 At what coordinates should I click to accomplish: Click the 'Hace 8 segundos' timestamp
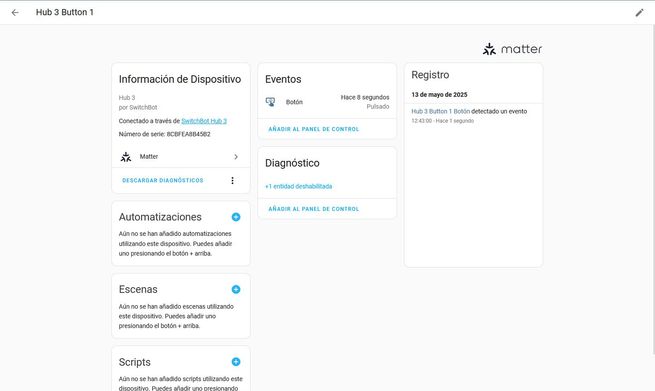365,97
